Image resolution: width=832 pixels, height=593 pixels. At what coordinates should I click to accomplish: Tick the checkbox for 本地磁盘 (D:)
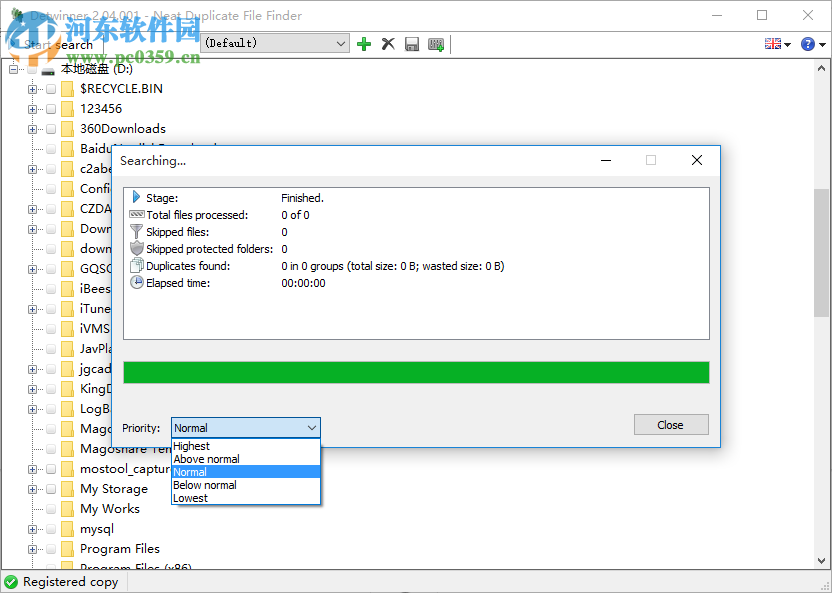tap(32, 69)
